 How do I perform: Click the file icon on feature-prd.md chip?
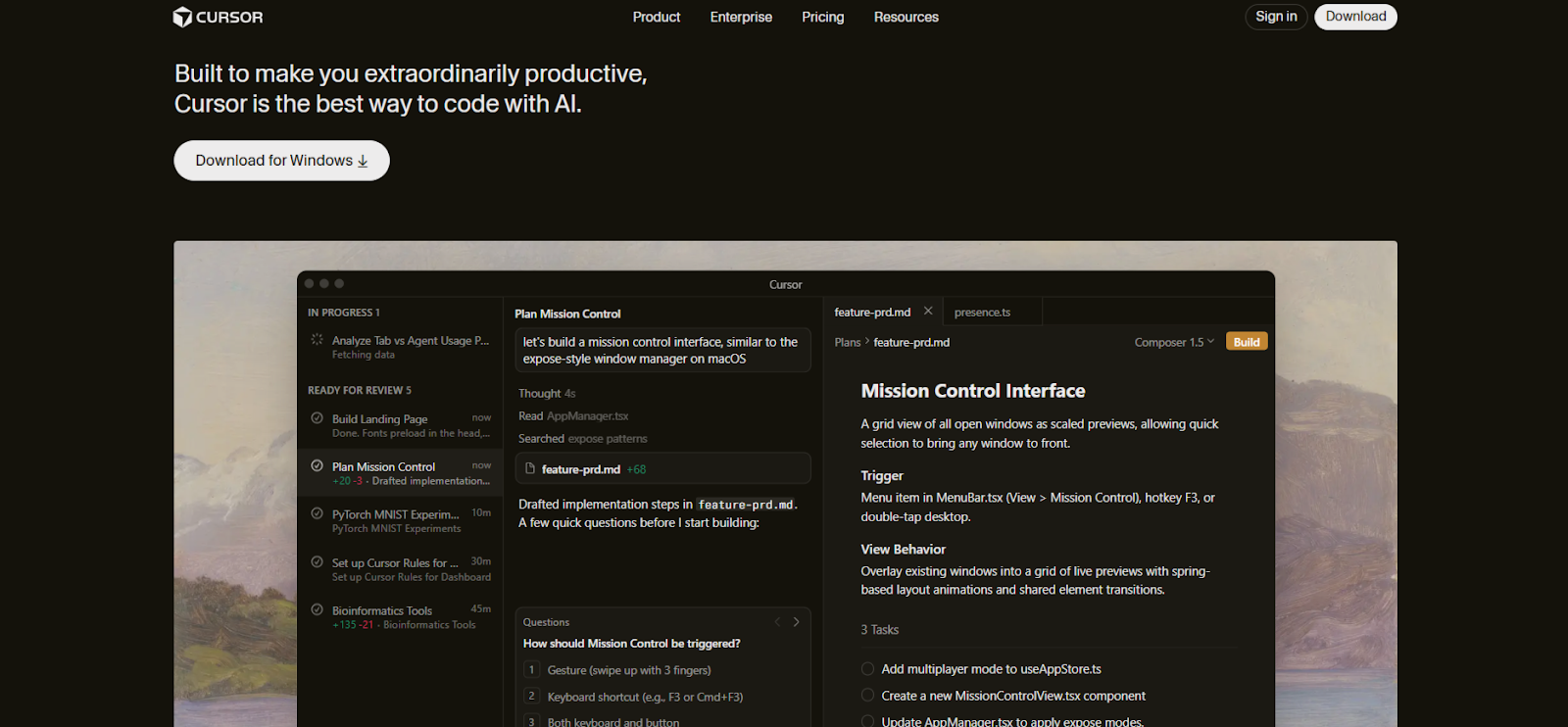point(530,468)
